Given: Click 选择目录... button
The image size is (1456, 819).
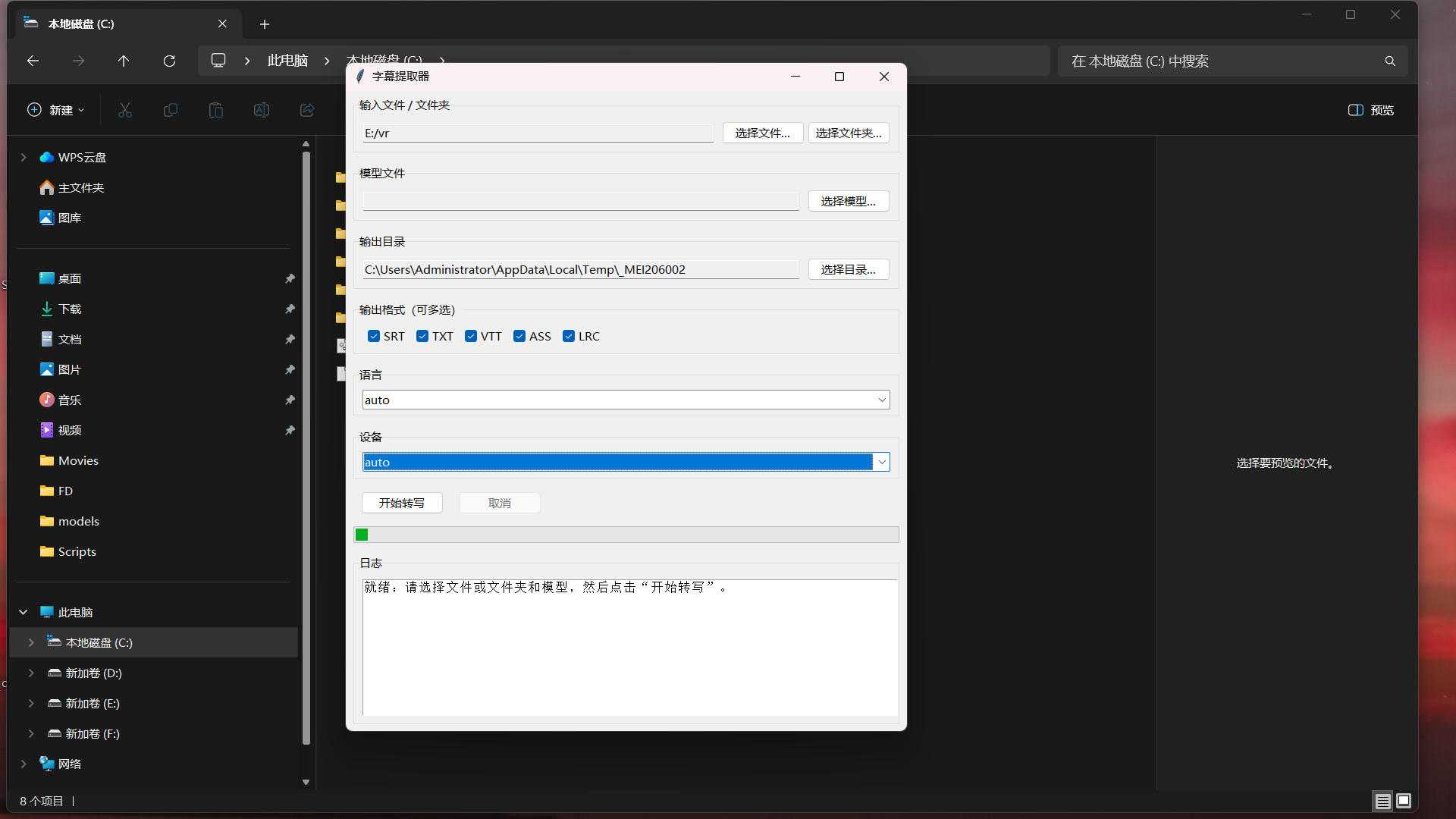Looking at the screenshot, I should [849, 269].
